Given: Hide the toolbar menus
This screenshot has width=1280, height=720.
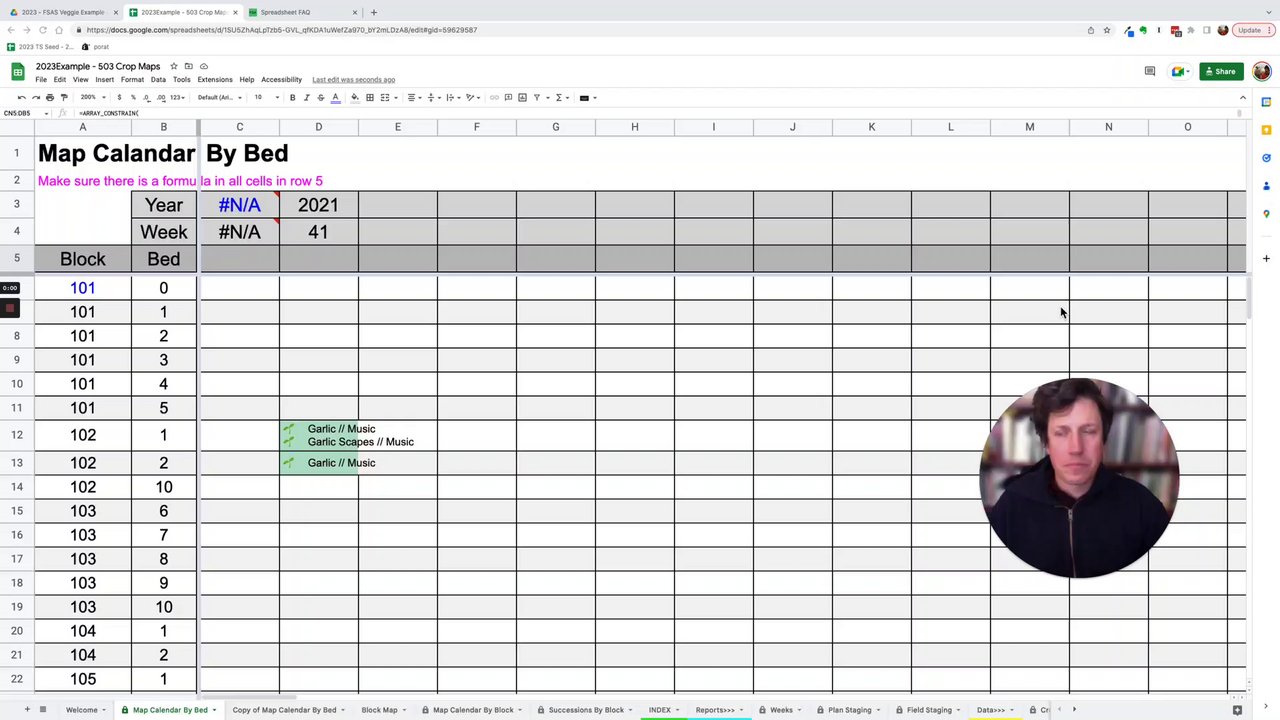Looking at the screenshot, I should tap(1243, 97).
